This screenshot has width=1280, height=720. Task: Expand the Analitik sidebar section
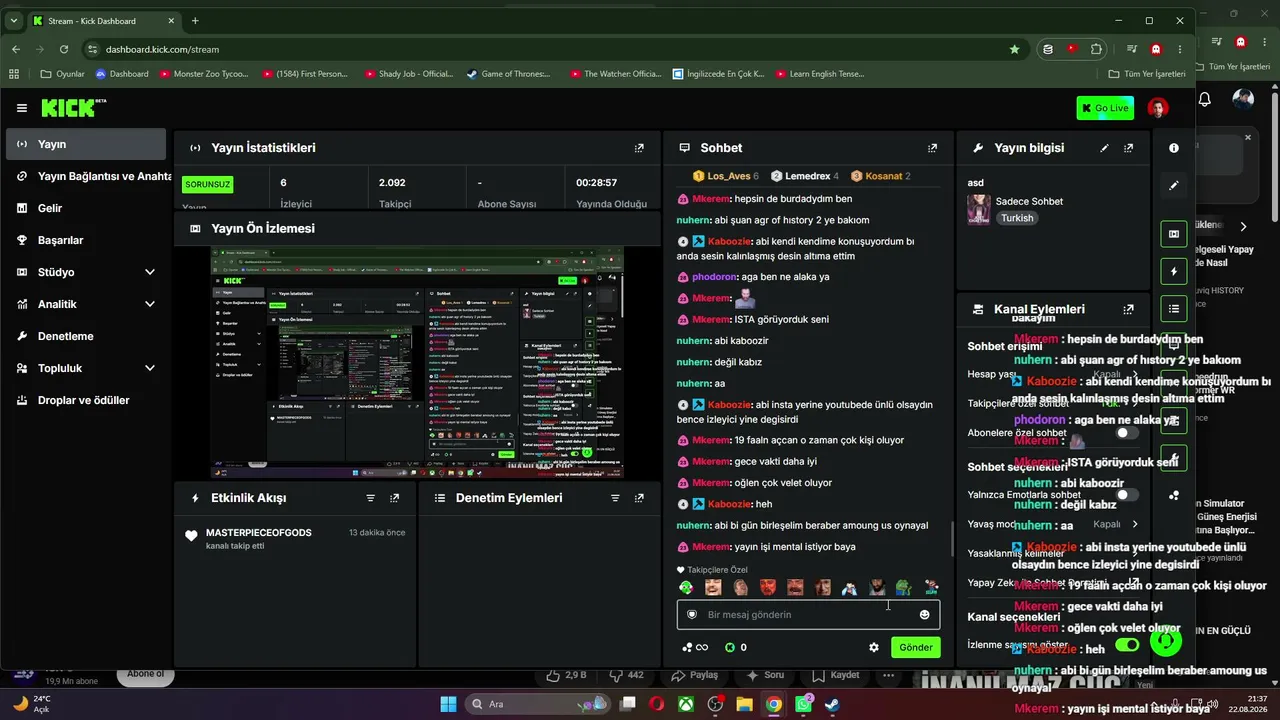pyautogui.click(x=86, y=304)
